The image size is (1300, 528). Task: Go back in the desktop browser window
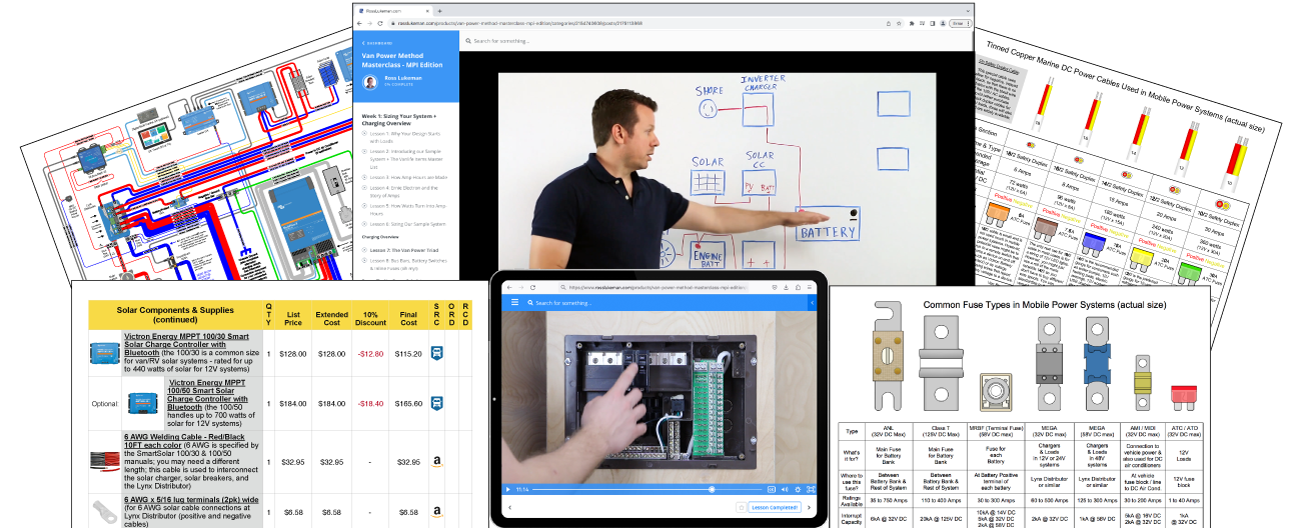pyautogui.click(x=360, y=23)
